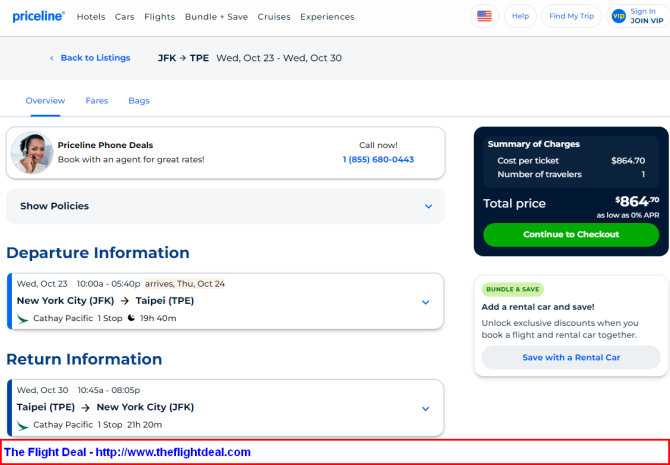Open the Cars menu
This screenshot has width=670, height=465.
click(124, 17)
